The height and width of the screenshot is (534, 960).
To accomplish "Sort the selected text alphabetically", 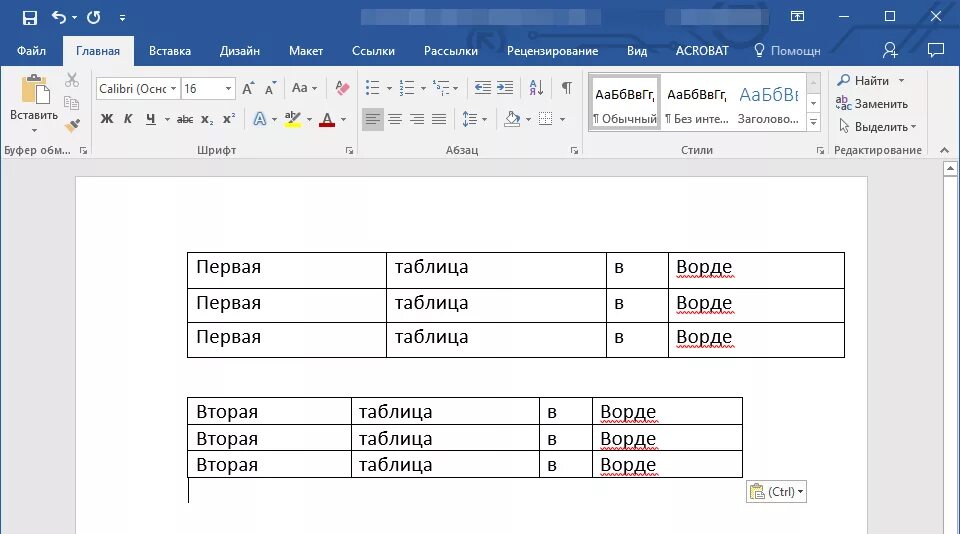I will [x=536, y=88].
